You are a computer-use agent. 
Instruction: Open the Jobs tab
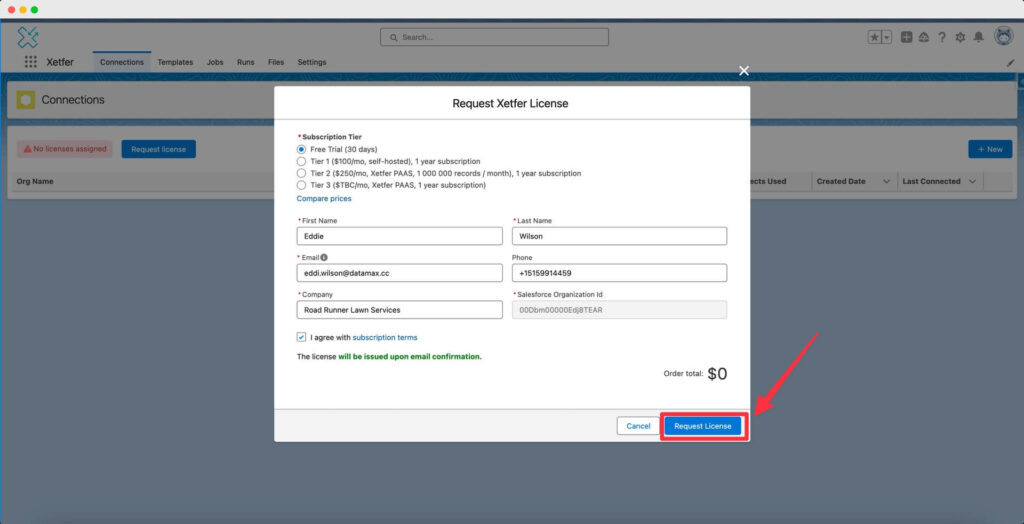tap(215, 62)
